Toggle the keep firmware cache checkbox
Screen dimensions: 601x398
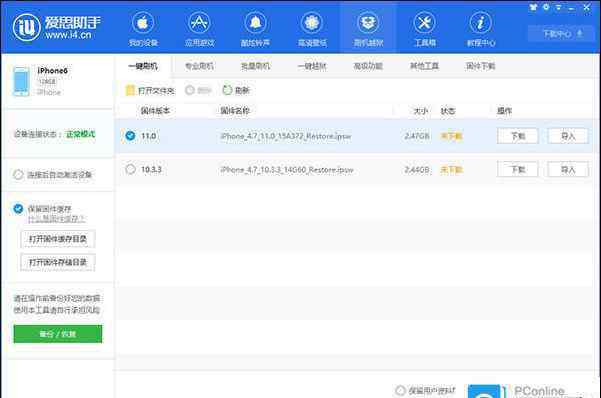click(18, 209)
